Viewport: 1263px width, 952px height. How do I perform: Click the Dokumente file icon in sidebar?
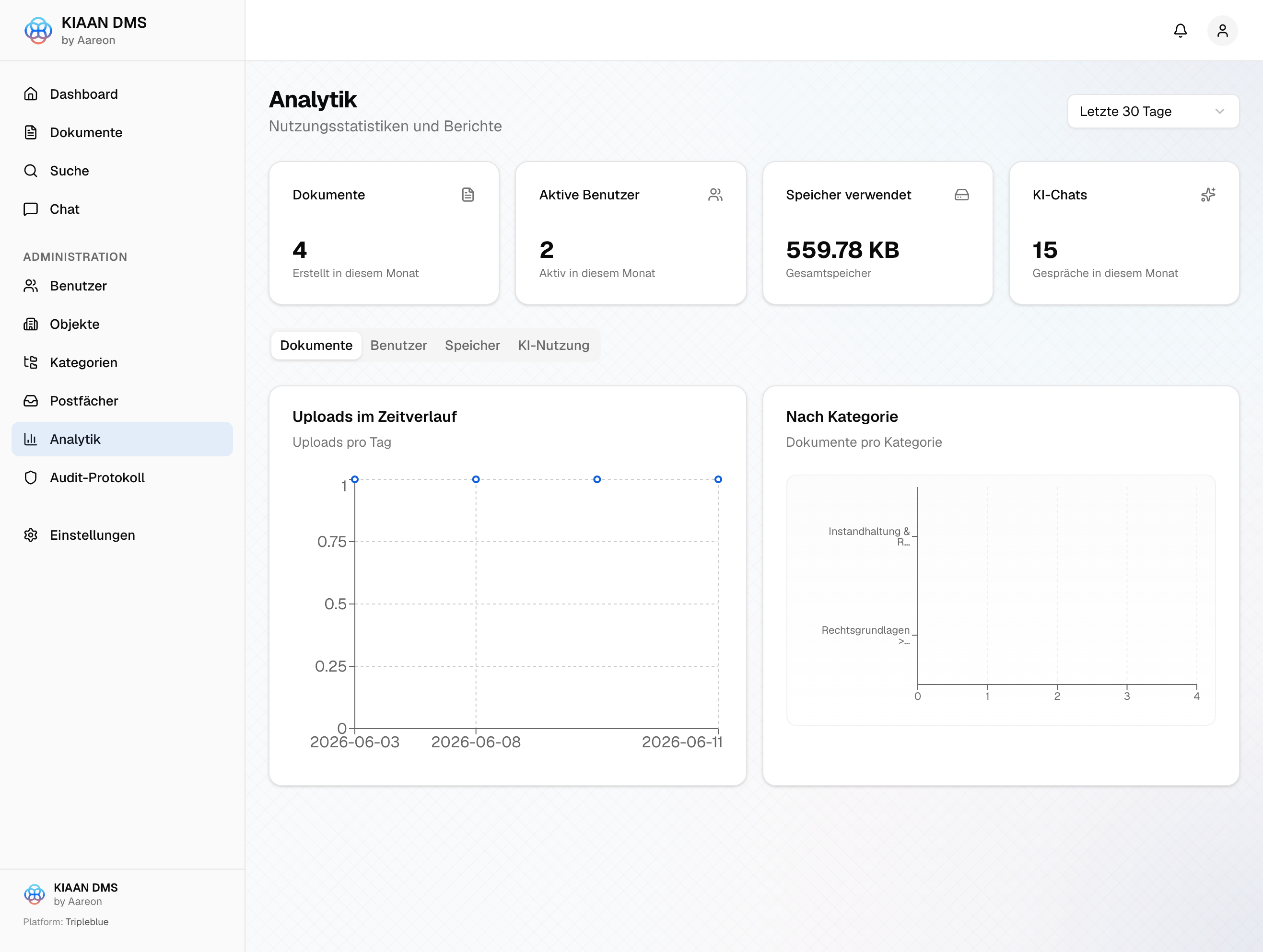point(31,132)
